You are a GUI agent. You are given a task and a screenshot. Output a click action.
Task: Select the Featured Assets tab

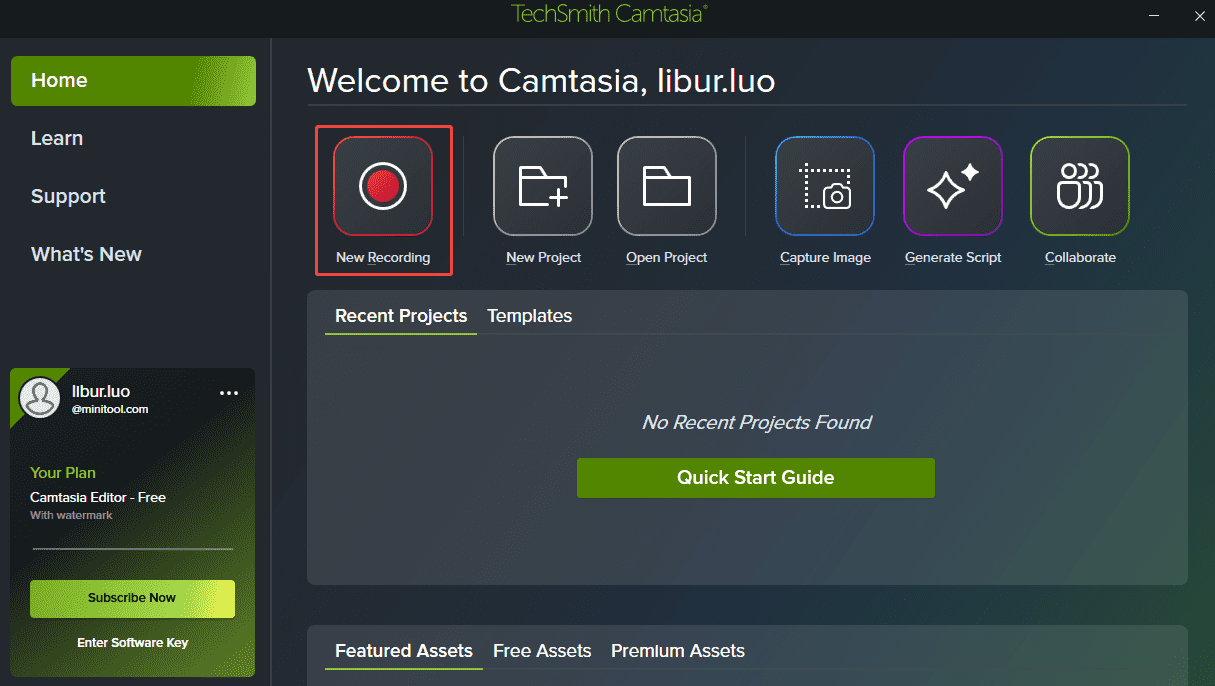403,650
